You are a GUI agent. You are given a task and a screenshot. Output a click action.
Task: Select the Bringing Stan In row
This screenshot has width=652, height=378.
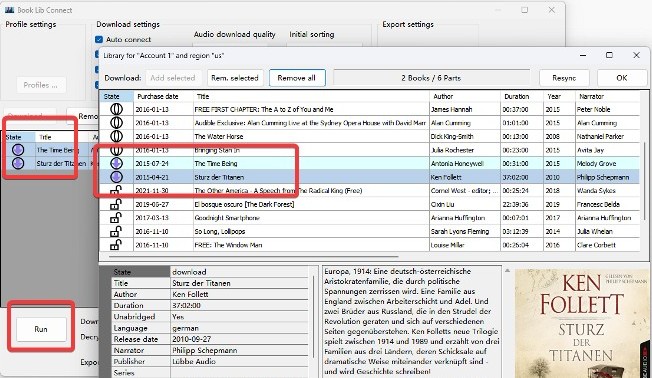[x=369, y=150]
